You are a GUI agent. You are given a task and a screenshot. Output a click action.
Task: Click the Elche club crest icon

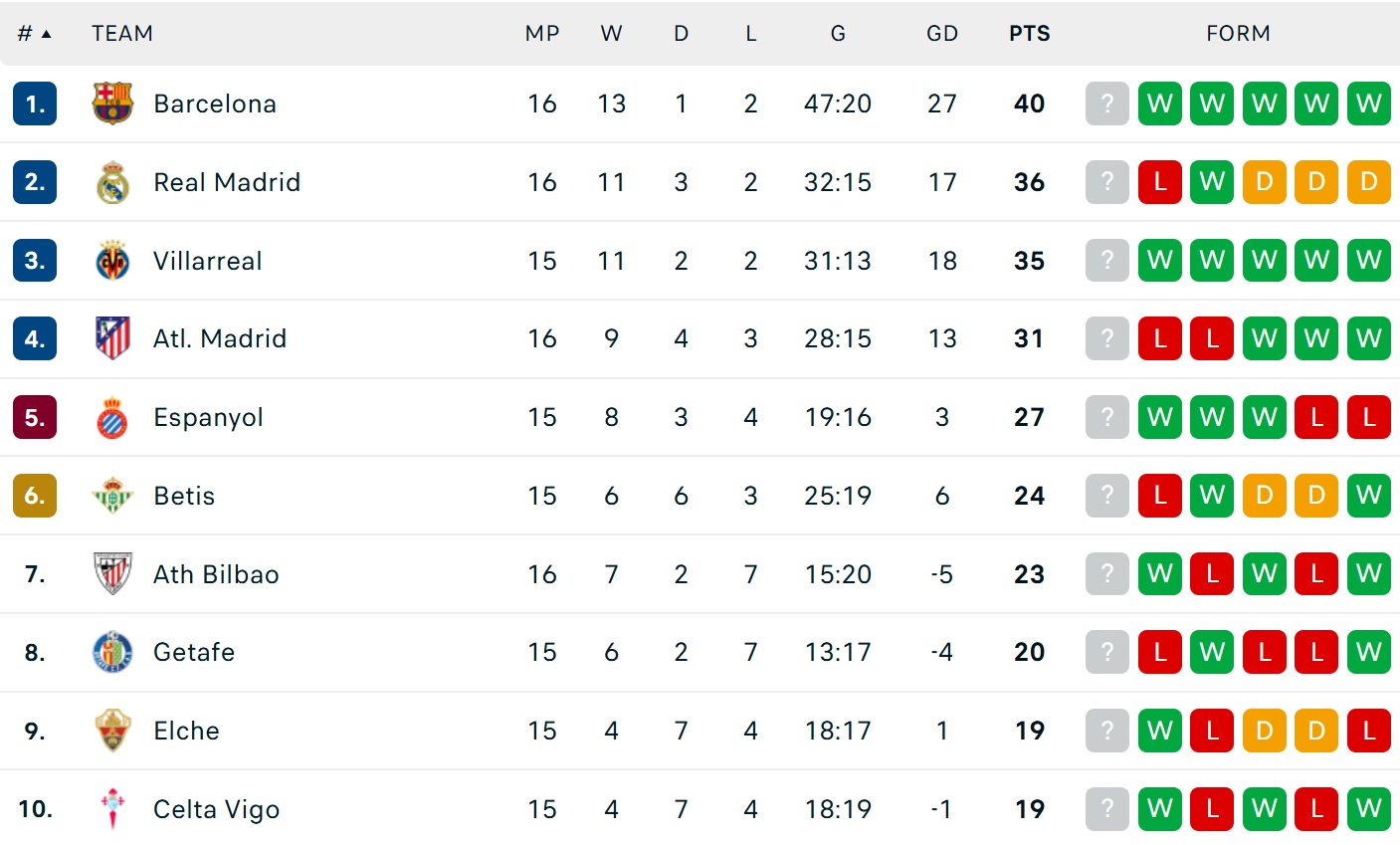pos(112,731)
